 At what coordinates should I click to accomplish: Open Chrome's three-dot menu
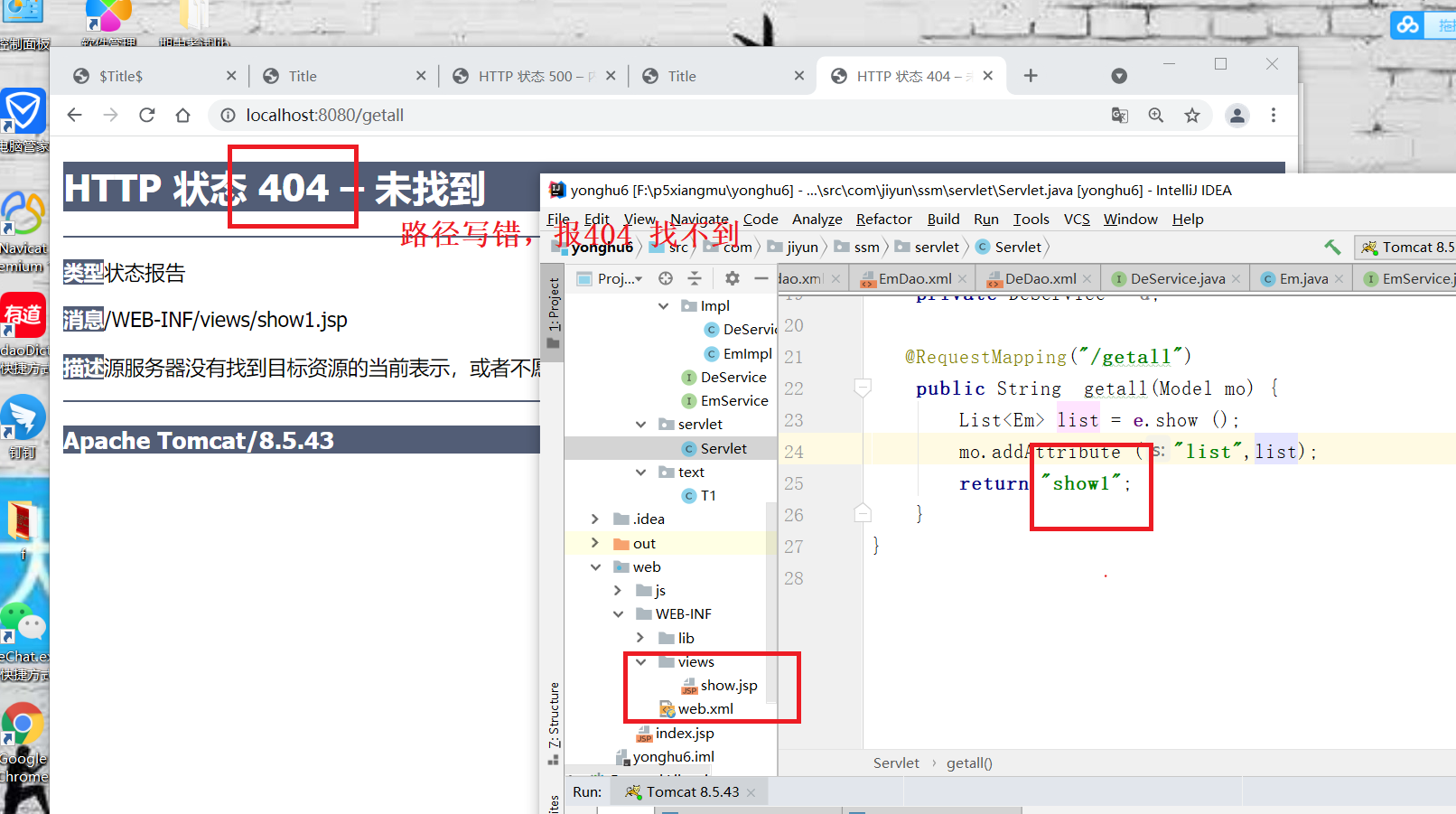[x=1274, y=115]
